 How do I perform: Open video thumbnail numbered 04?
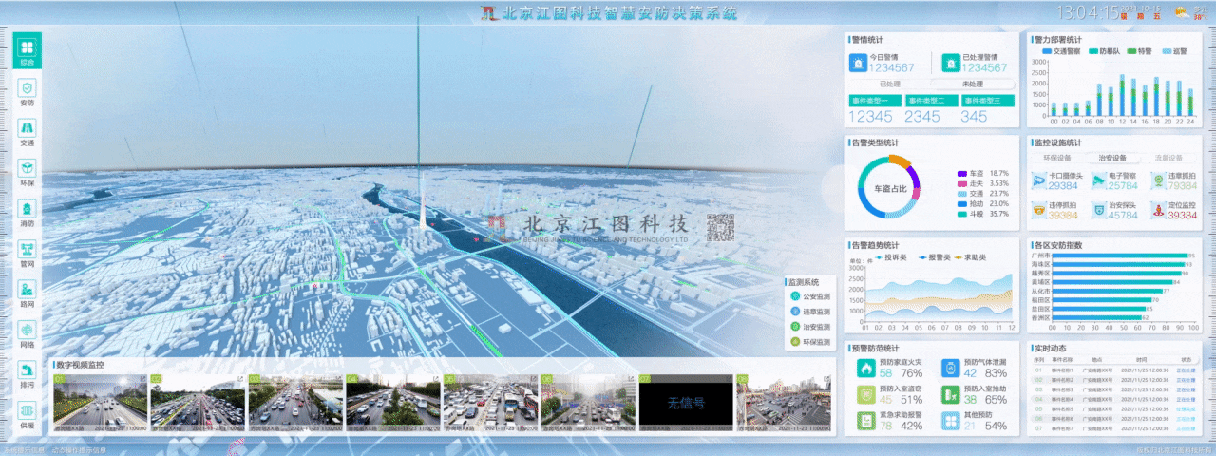point(391,403)
